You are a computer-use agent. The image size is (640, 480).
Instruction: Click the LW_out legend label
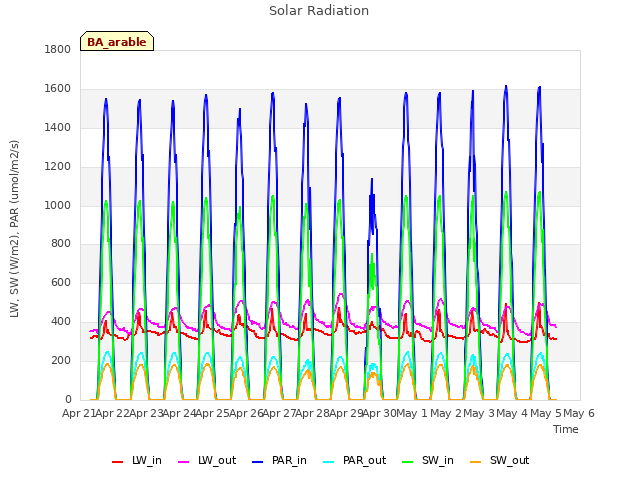click(217, 460)
